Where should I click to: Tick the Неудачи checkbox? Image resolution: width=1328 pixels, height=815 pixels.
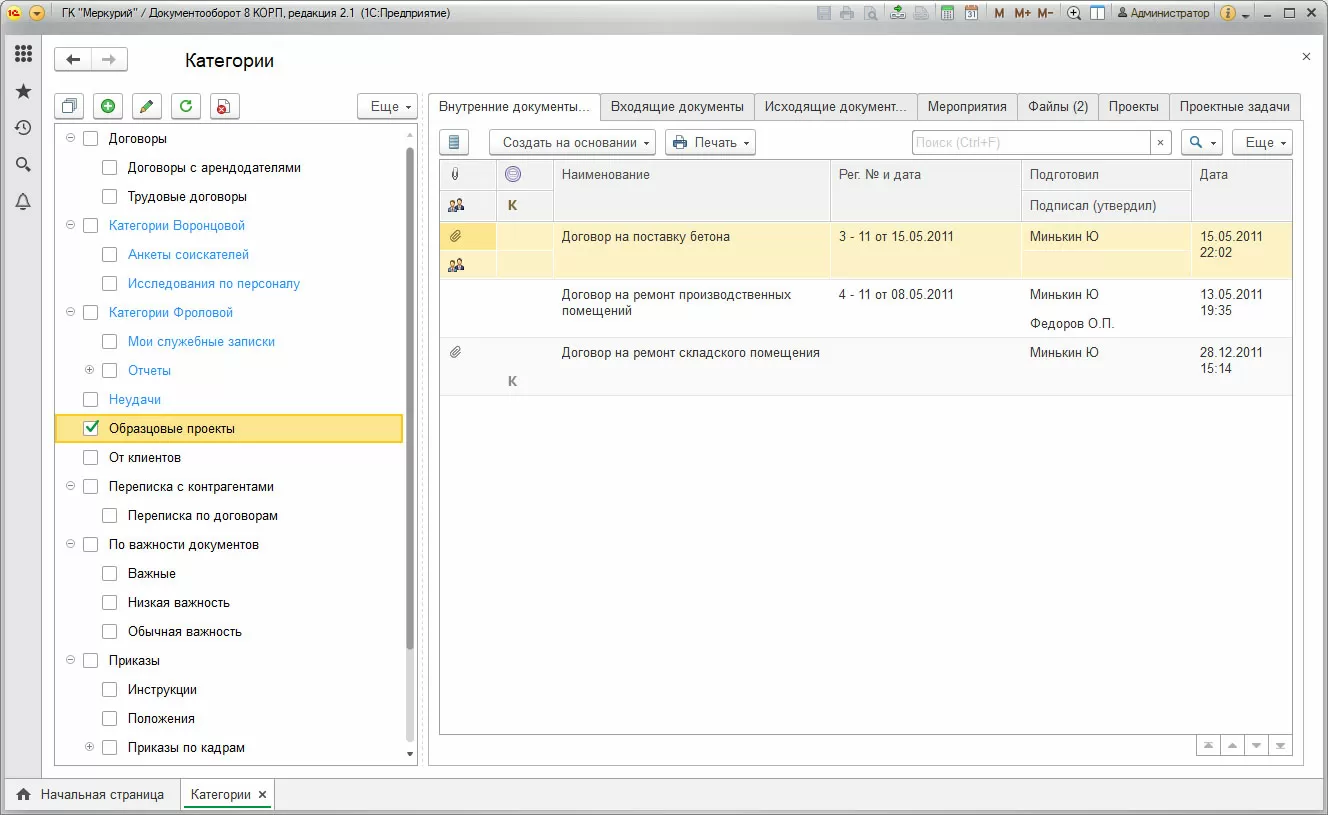(91, 400)
